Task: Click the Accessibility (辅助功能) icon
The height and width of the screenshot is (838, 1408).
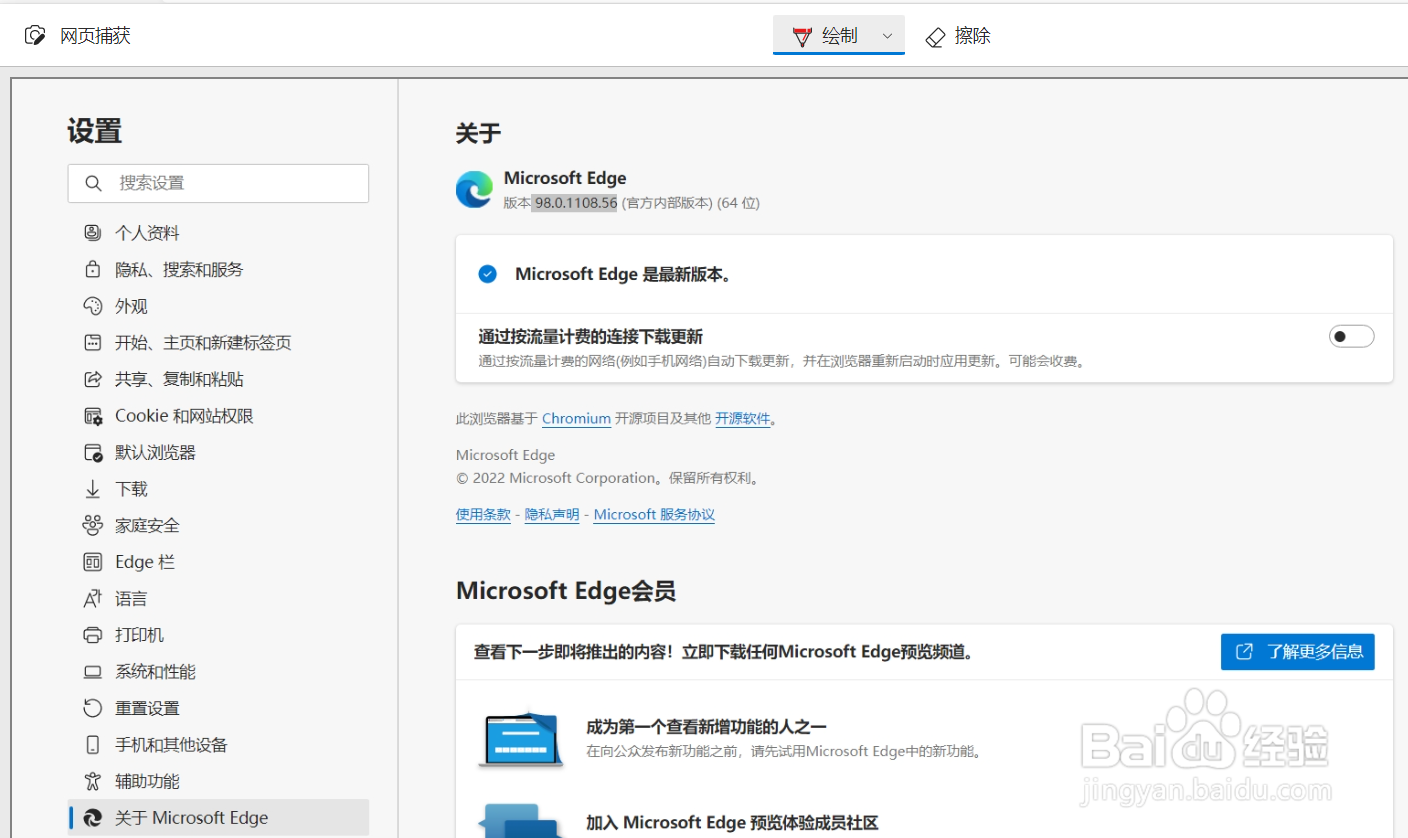Action: (93, 781)
